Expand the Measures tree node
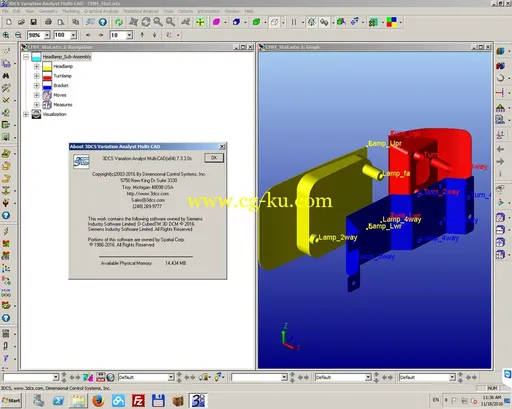Image resolution: width=512 pixels, height=409 pixels. tap(37, 105)
